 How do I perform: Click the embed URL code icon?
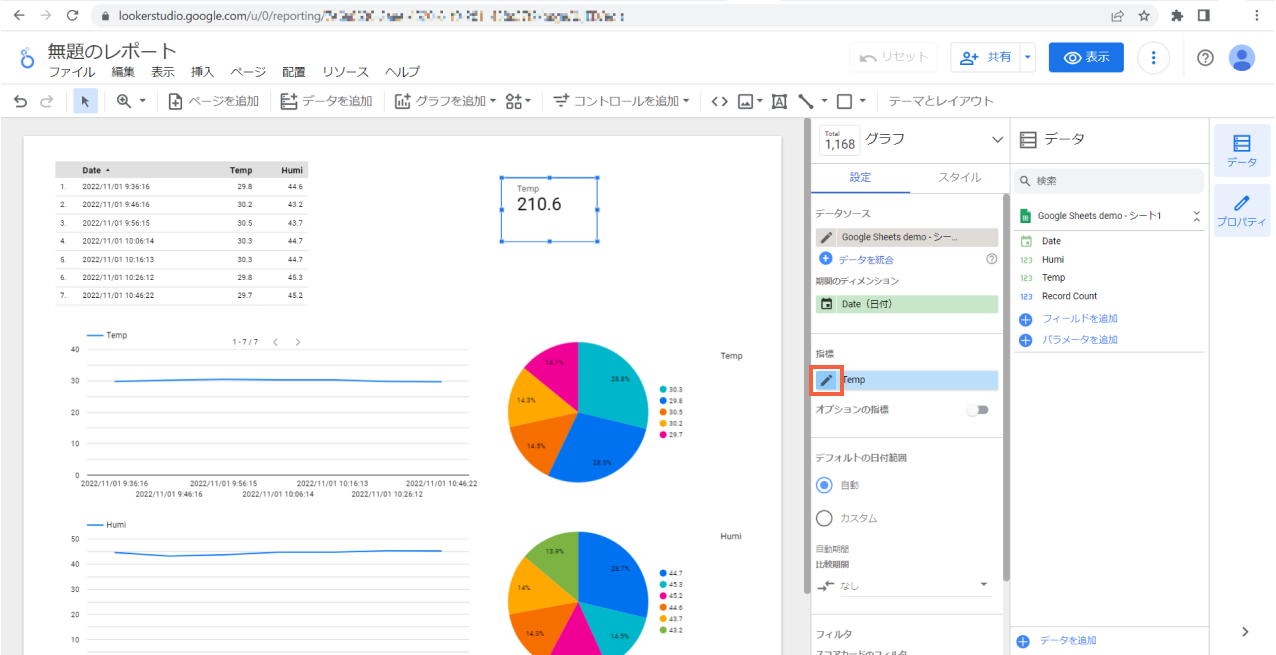[718, 101]
